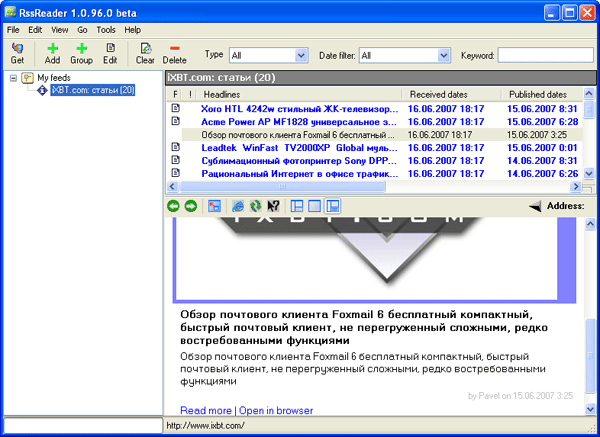Select headline Сублимационный фотопринтер Sony DPP

299,161
